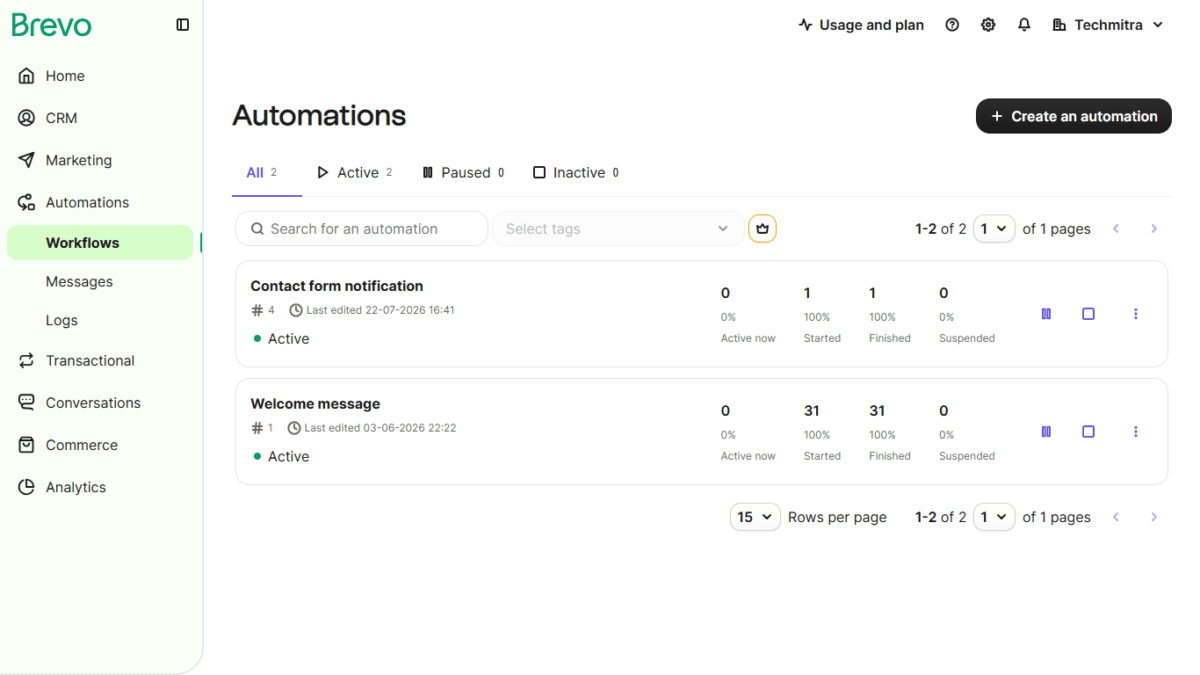Open Contact form notification automation
Viewport: 1200px width, 675px height.
tap(337, 286)
